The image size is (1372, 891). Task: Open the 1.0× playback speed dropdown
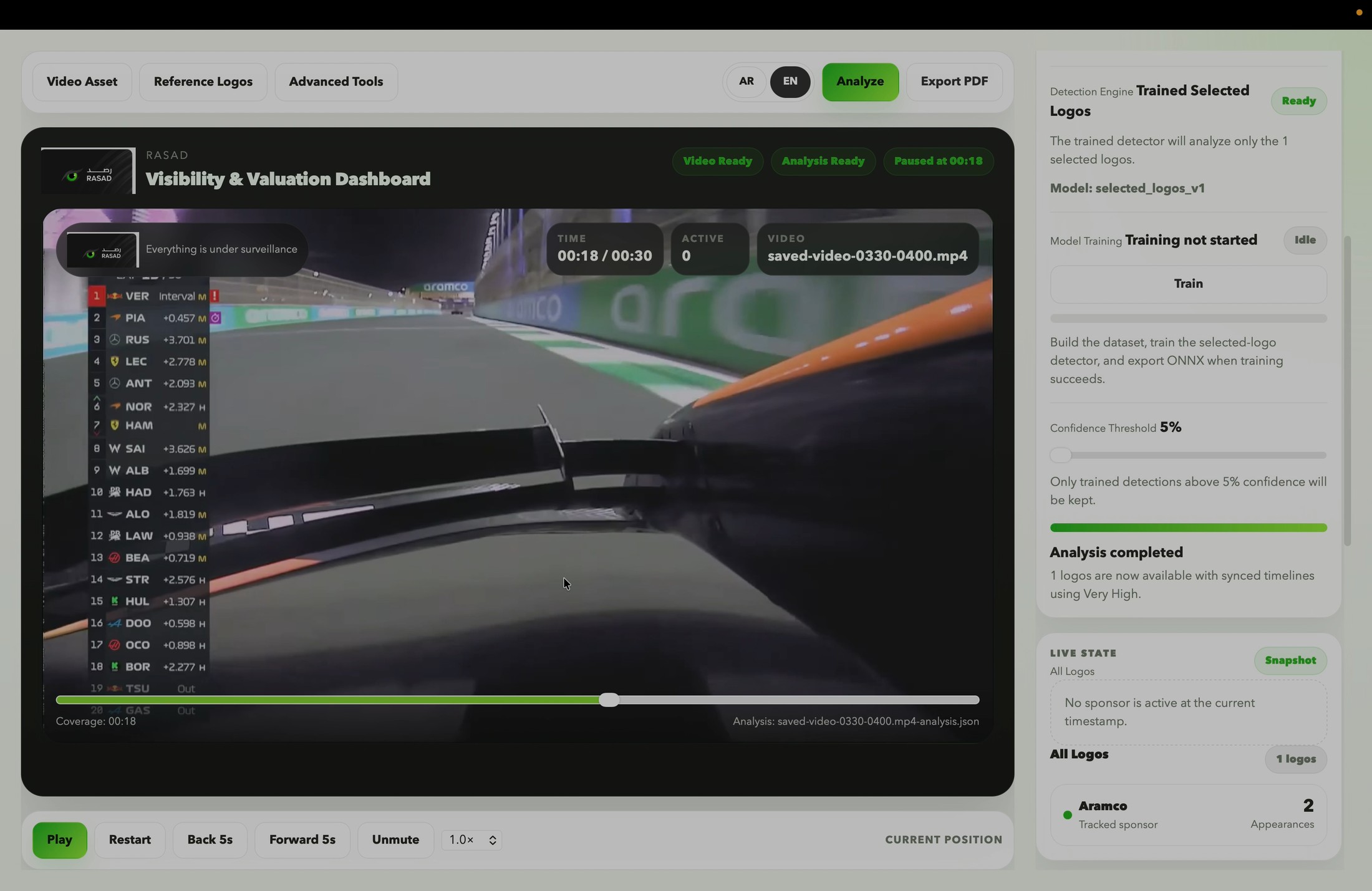(472, 840)
